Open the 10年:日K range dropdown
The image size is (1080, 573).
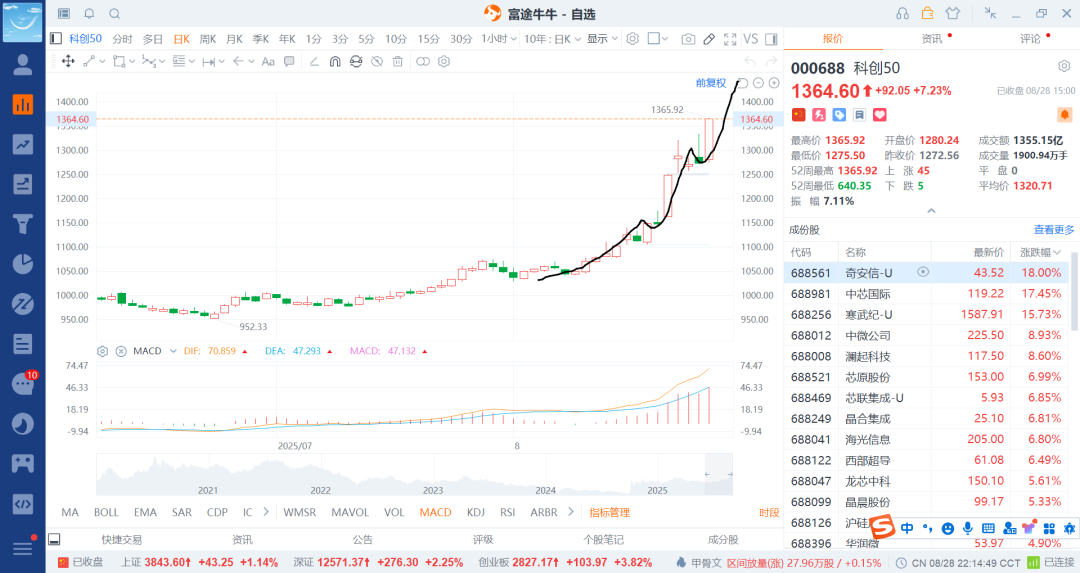tap(552, 39)
